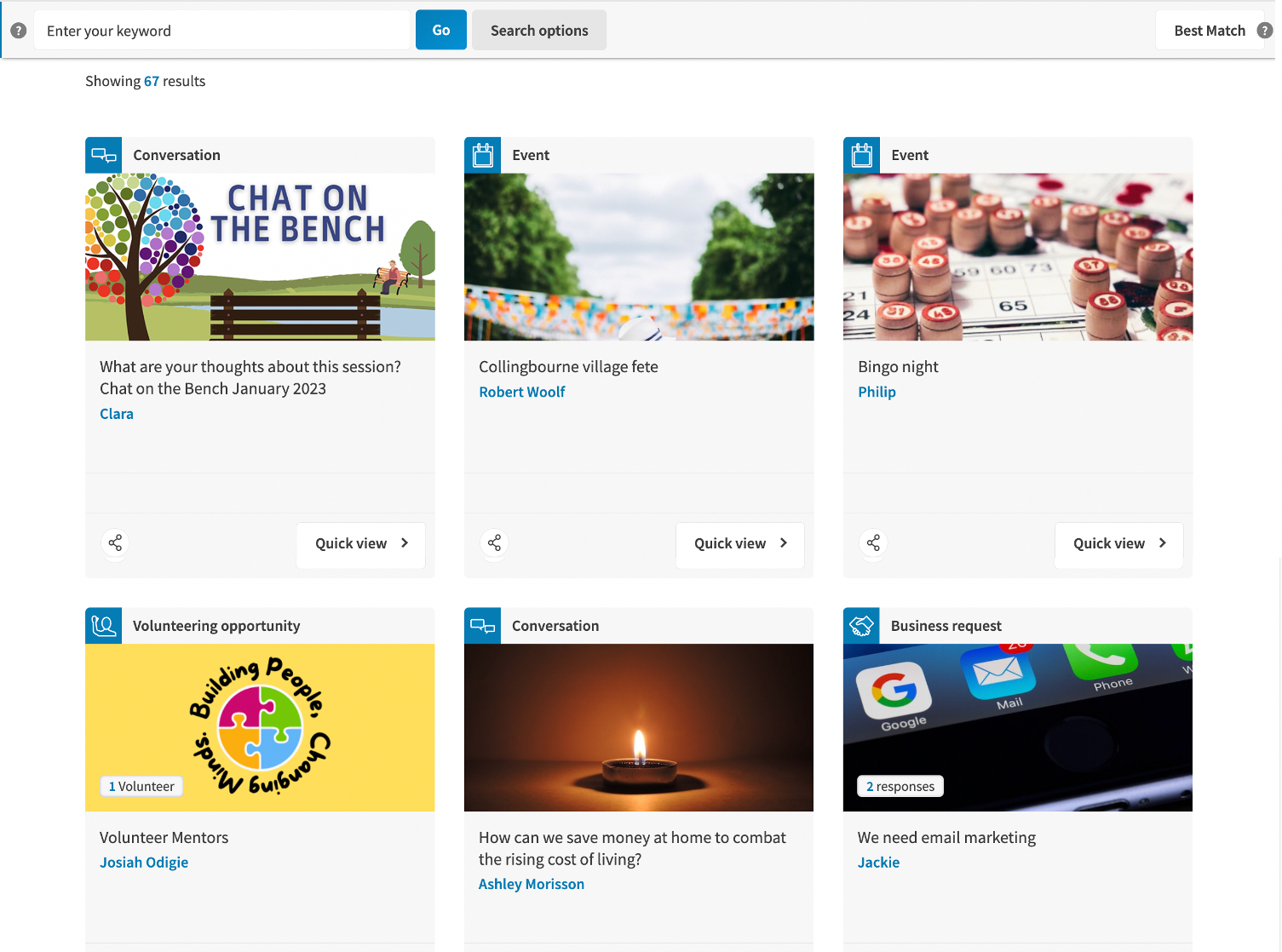1282x952 pixels.
Task: Expand Quick view for Collingbourne village fete
Action: tap(739, 544)
